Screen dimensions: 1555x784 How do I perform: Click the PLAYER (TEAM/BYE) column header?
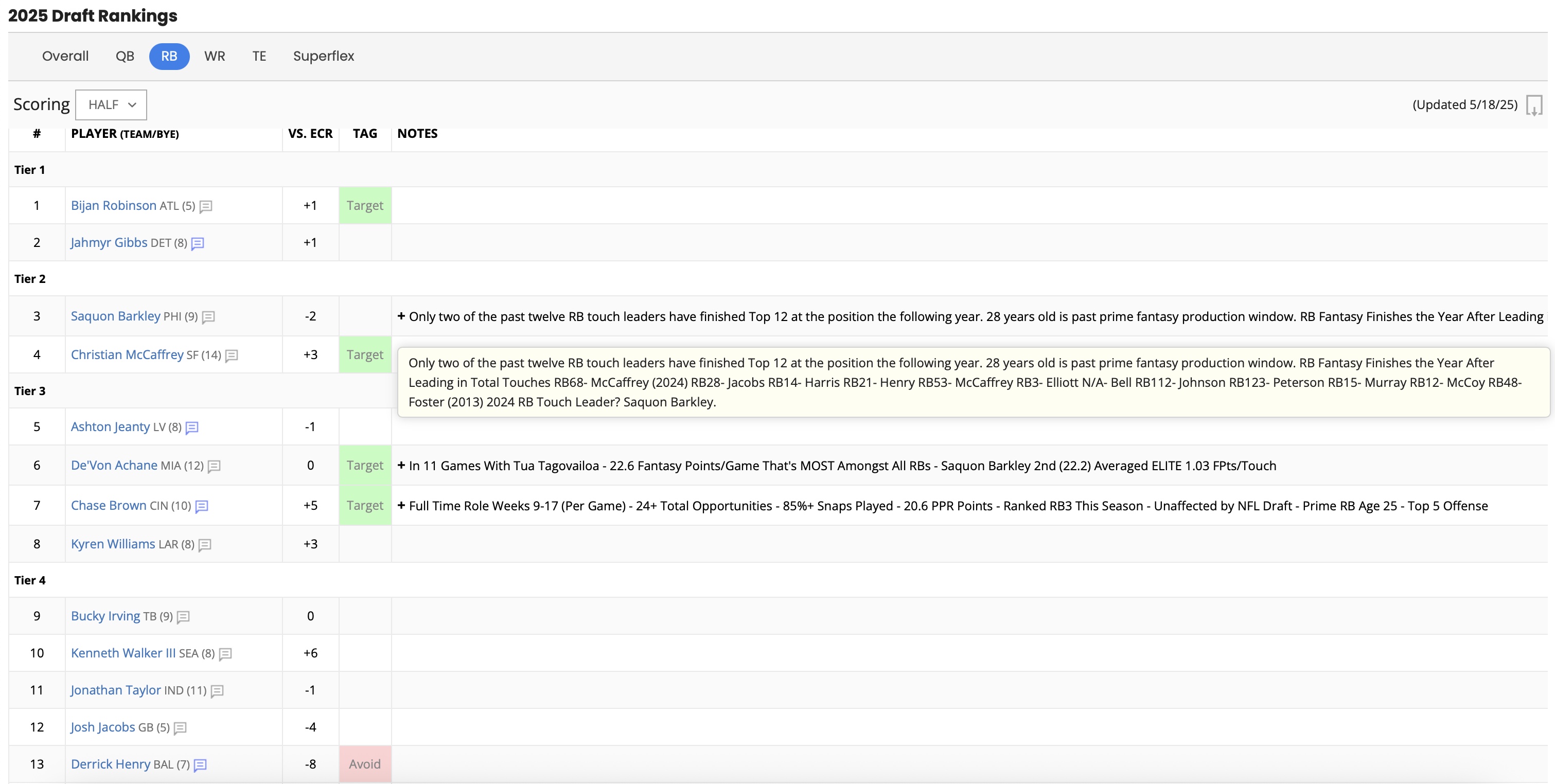pos(125,133)
